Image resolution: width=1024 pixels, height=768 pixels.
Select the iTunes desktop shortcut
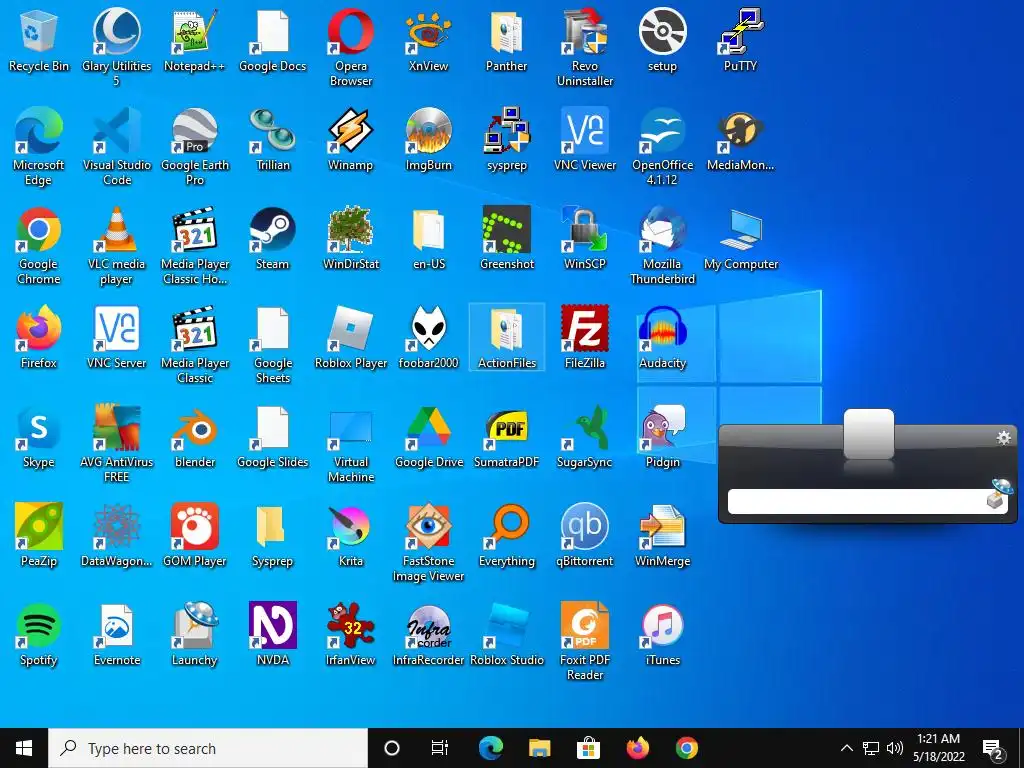coord(662,635)
